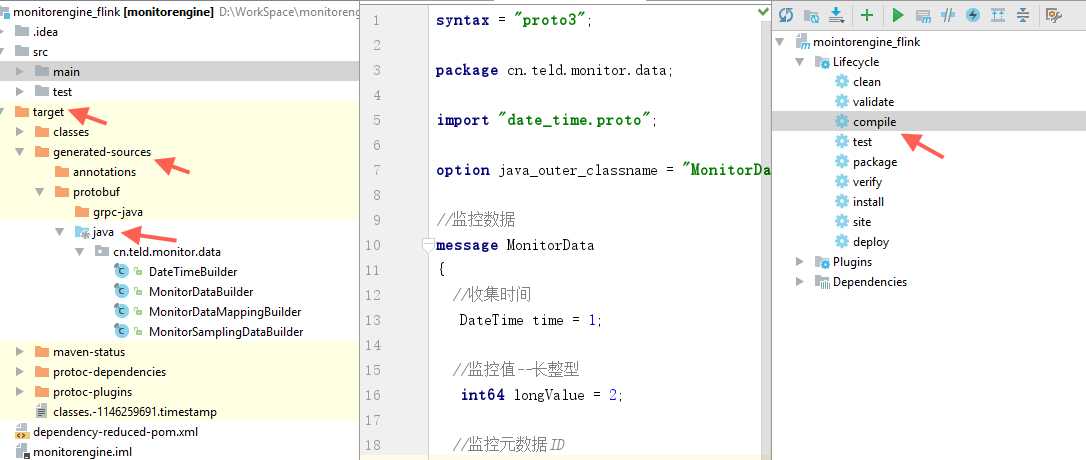This screenshot has width=1086, height=460.
Task: Click Lifecycle folder icon in Maven panel
Action: point(822,62)
